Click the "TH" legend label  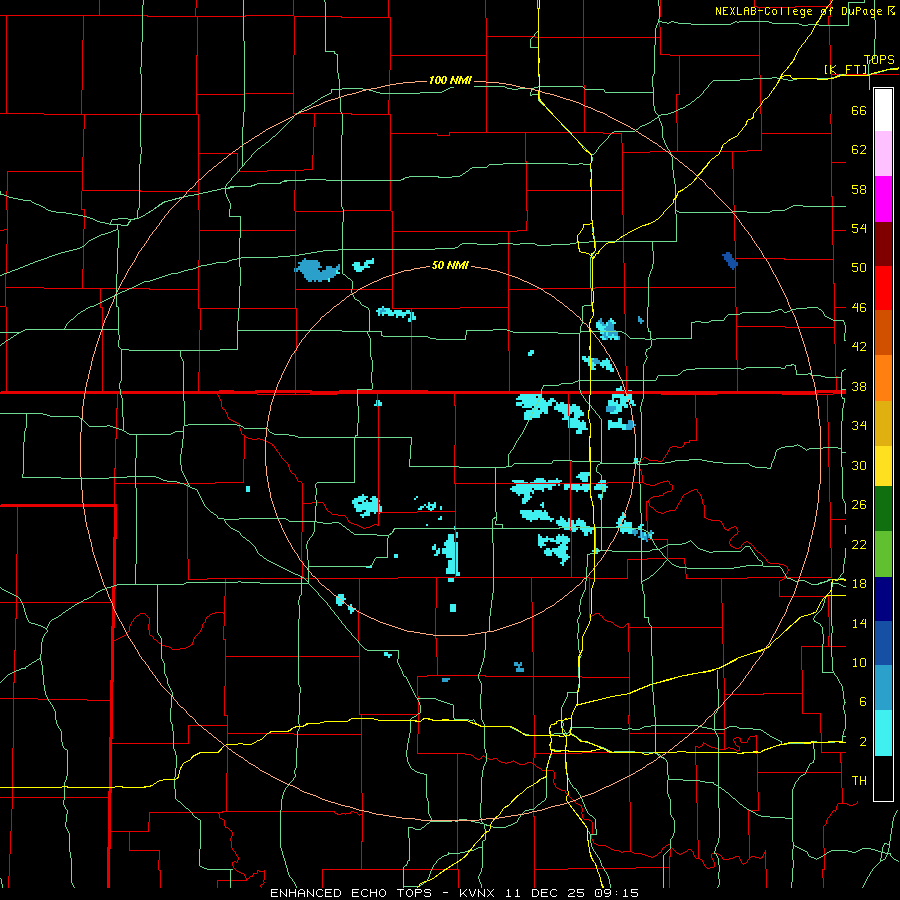859,781
